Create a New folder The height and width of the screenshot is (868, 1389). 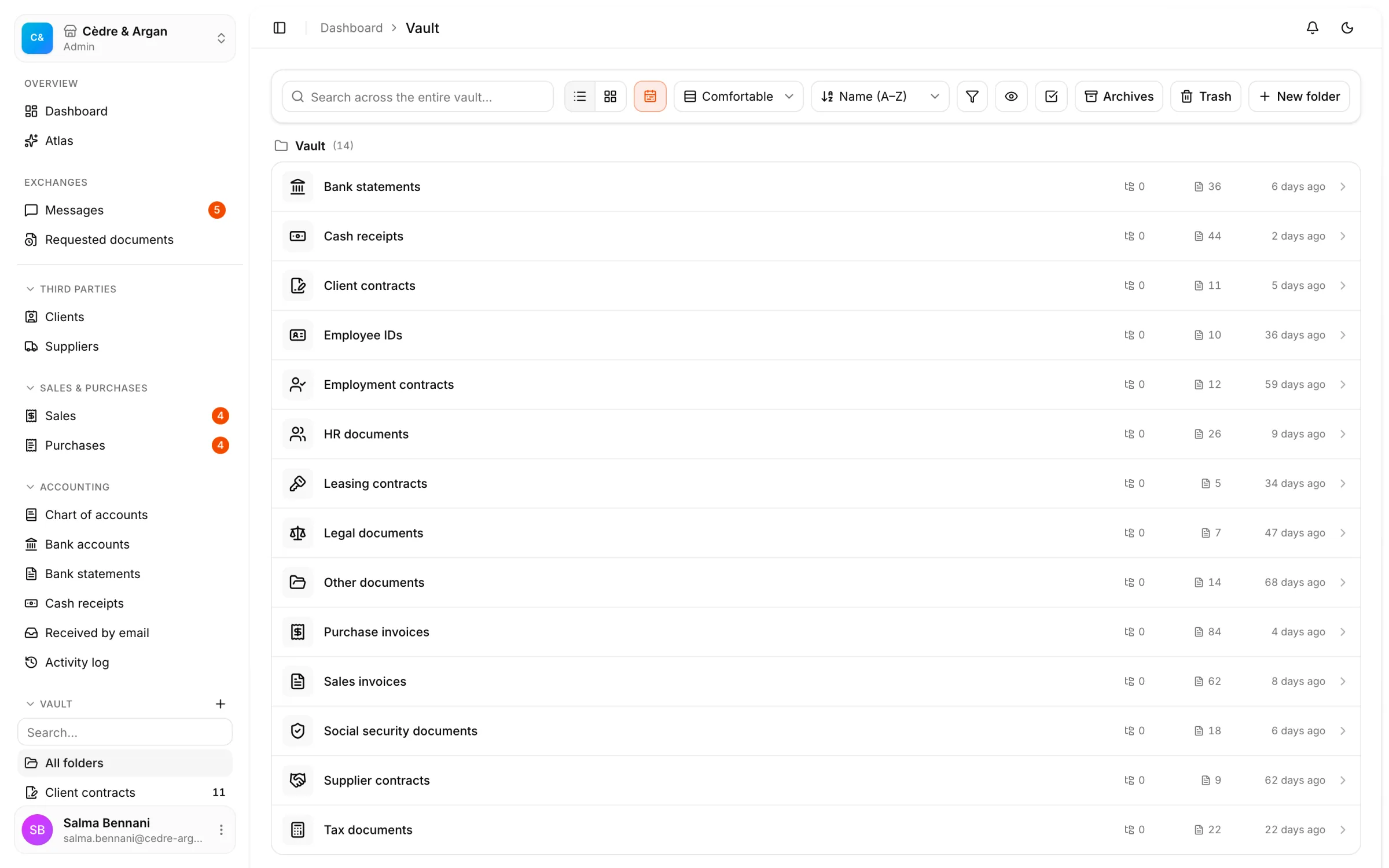pyautogui.click(x=1299, y=96)
